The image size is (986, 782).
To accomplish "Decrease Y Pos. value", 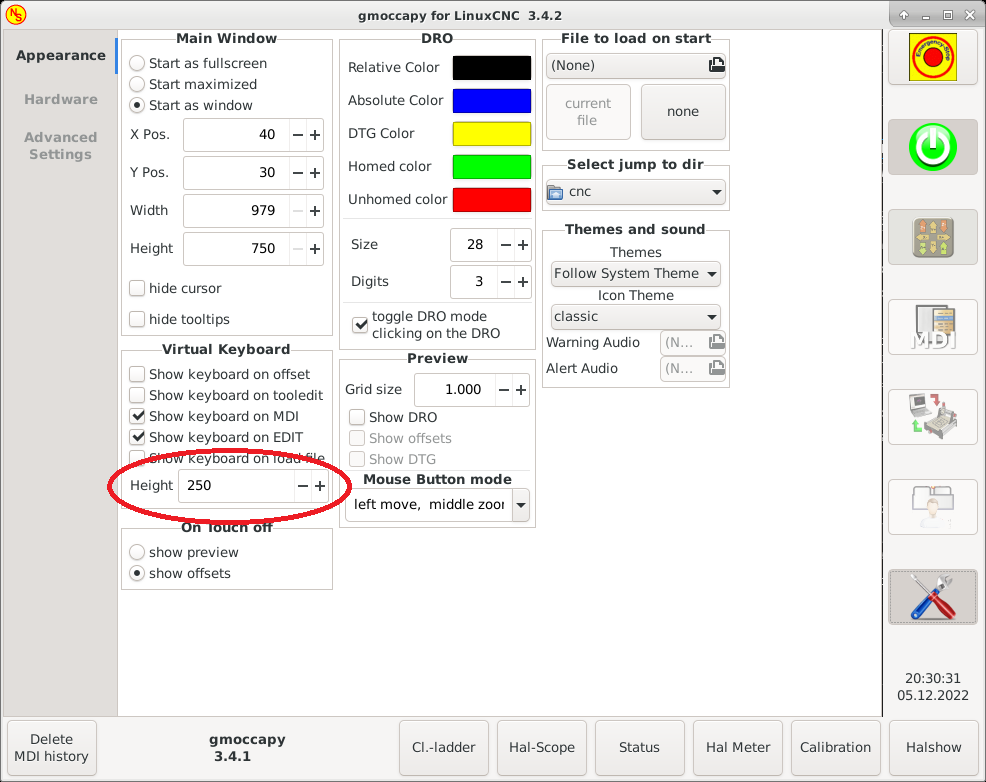I will tap(298, 172).
